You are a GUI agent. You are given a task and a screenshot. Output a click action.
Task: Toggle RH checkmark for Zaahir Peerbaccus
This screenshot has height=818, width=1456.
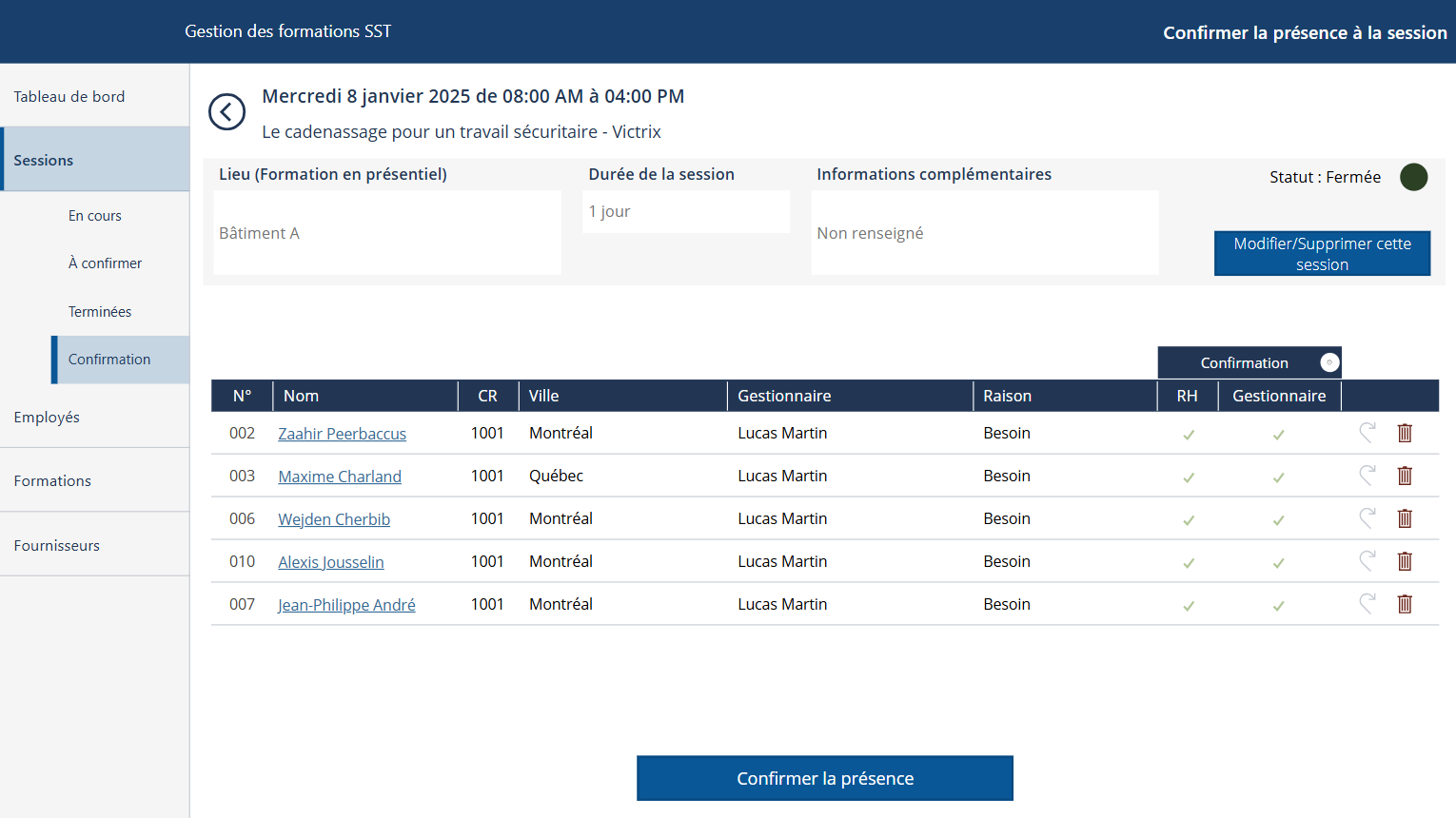pos(1189,435)
